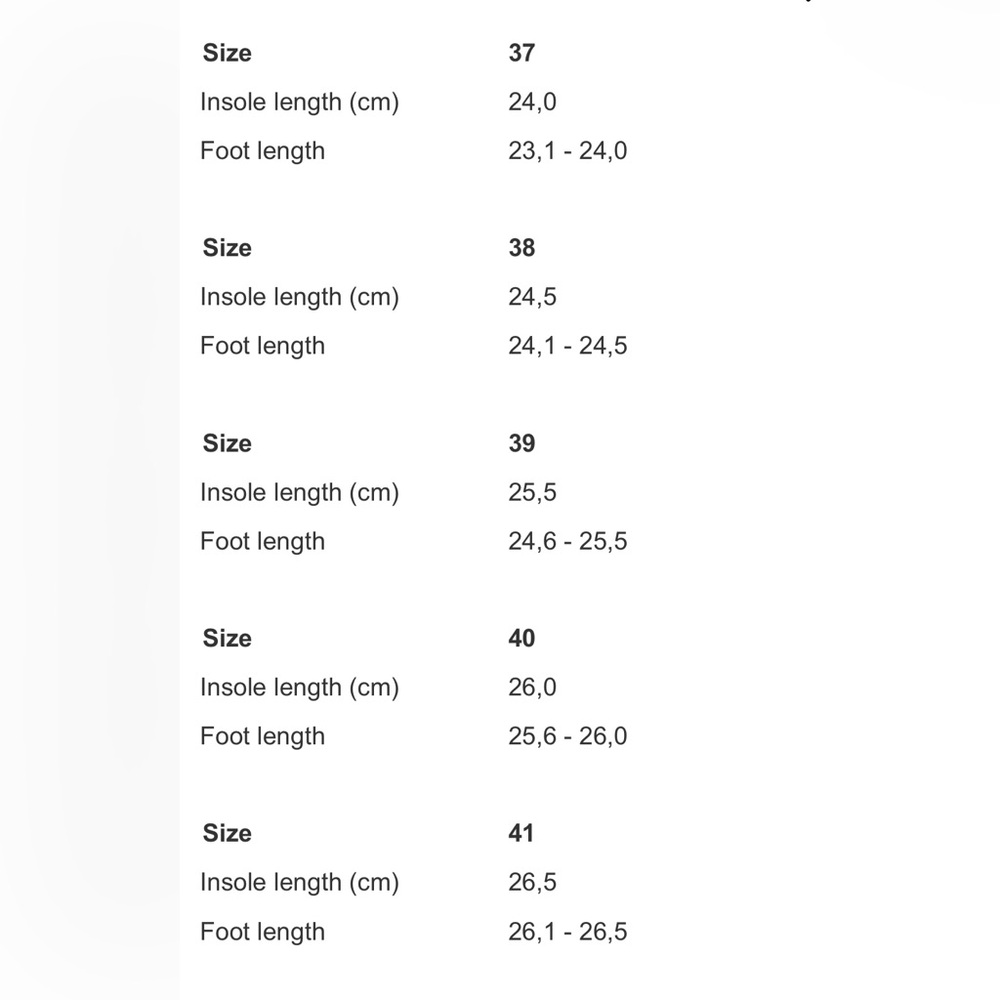This screenshot has width=1000, height=1000.
Task: Click insole length value 24,0
Action: (533, 102)
